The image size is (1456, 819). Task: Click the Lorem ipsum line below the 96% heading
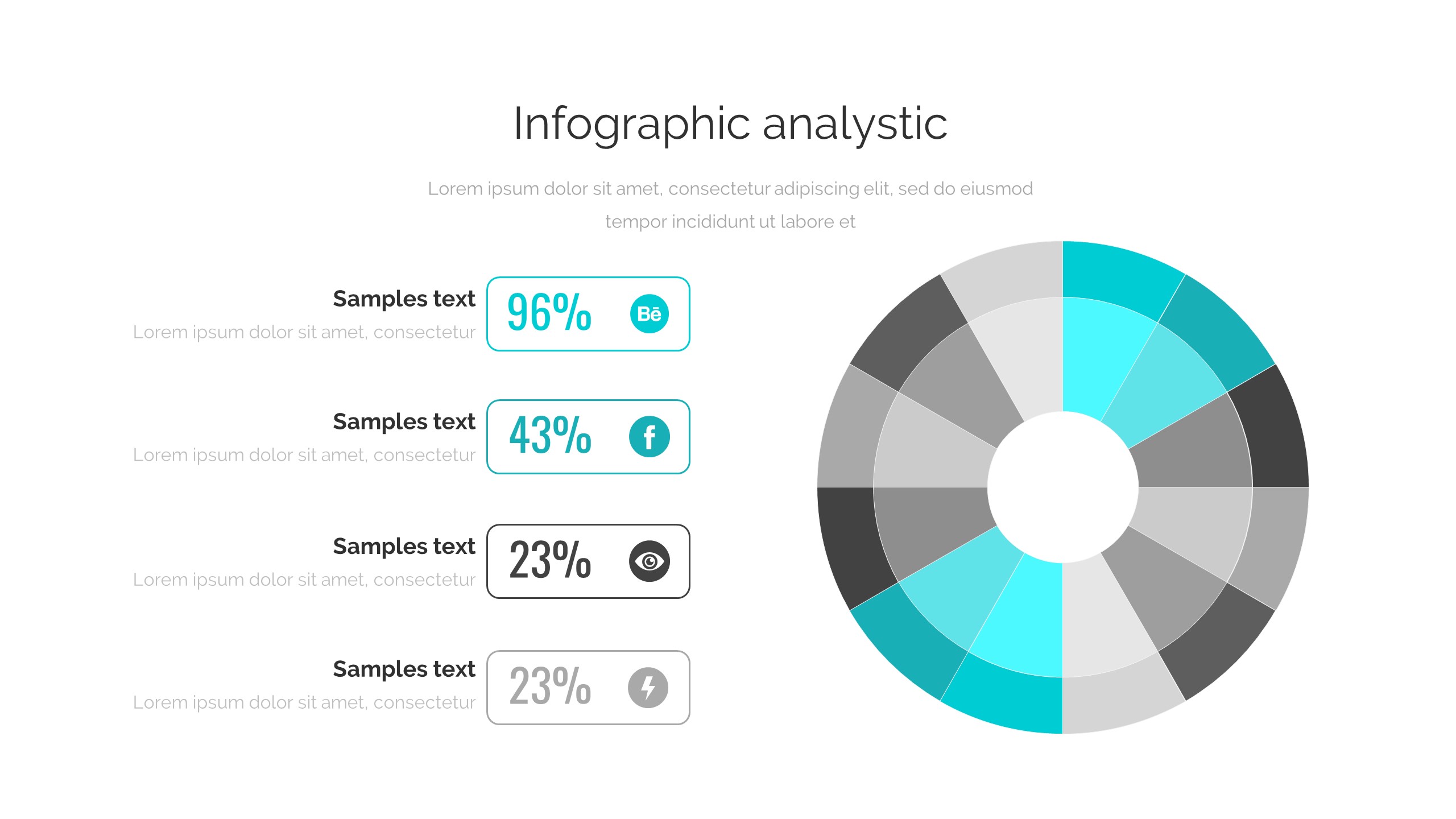[304, 332]
